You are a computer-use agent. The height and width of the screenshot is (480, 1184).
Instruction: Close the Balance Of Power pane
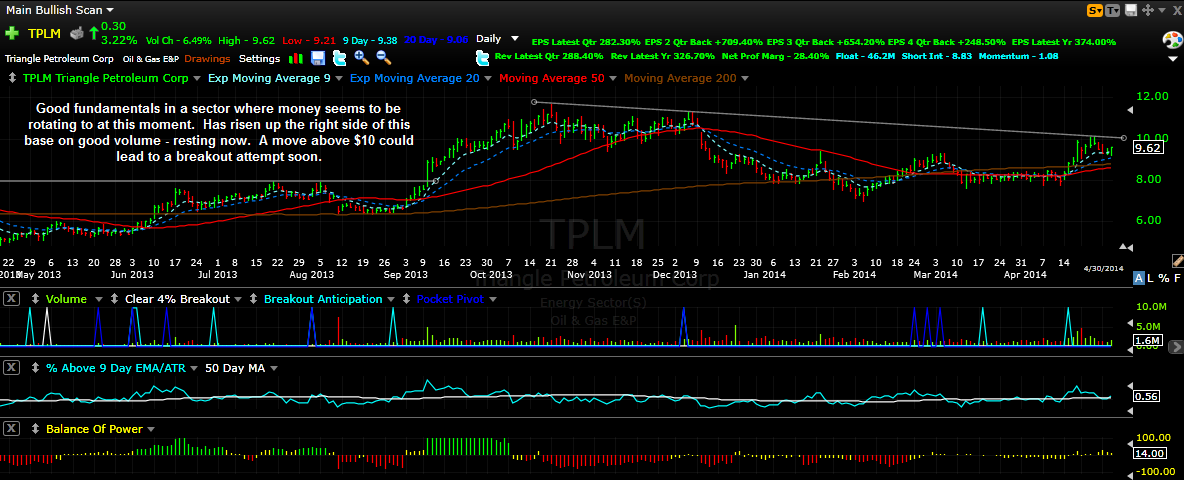click(x=11, y=429)
